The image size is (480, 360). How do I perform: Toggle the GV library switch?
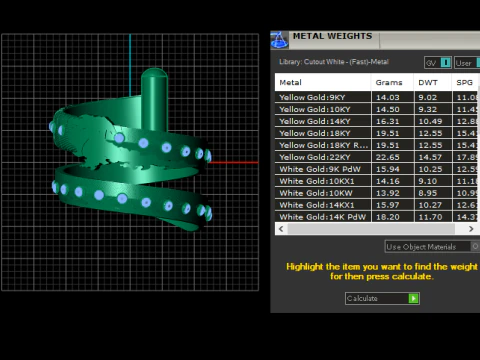coord(438,63)
